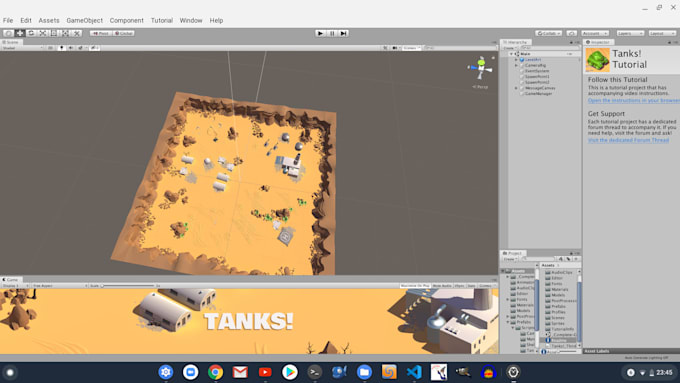
Task: Open the Project Create dropdown
Action: point(510,259)
